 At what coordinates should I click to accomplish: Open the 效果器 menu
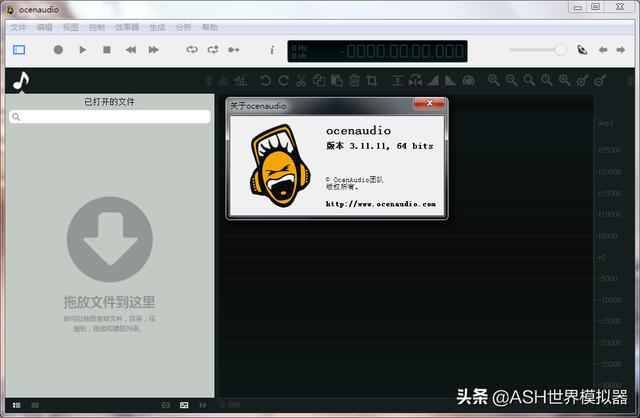pos(127,28)
